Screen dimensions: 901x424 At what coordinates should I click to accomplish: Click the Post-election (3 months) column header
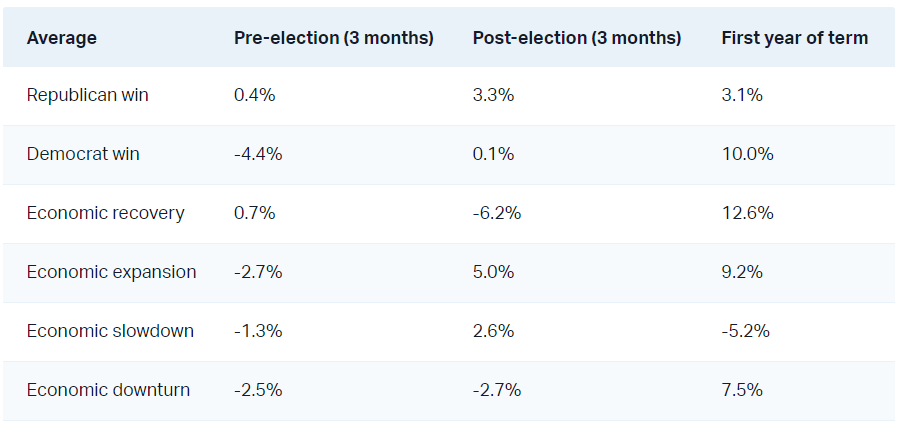coord(576,38)
